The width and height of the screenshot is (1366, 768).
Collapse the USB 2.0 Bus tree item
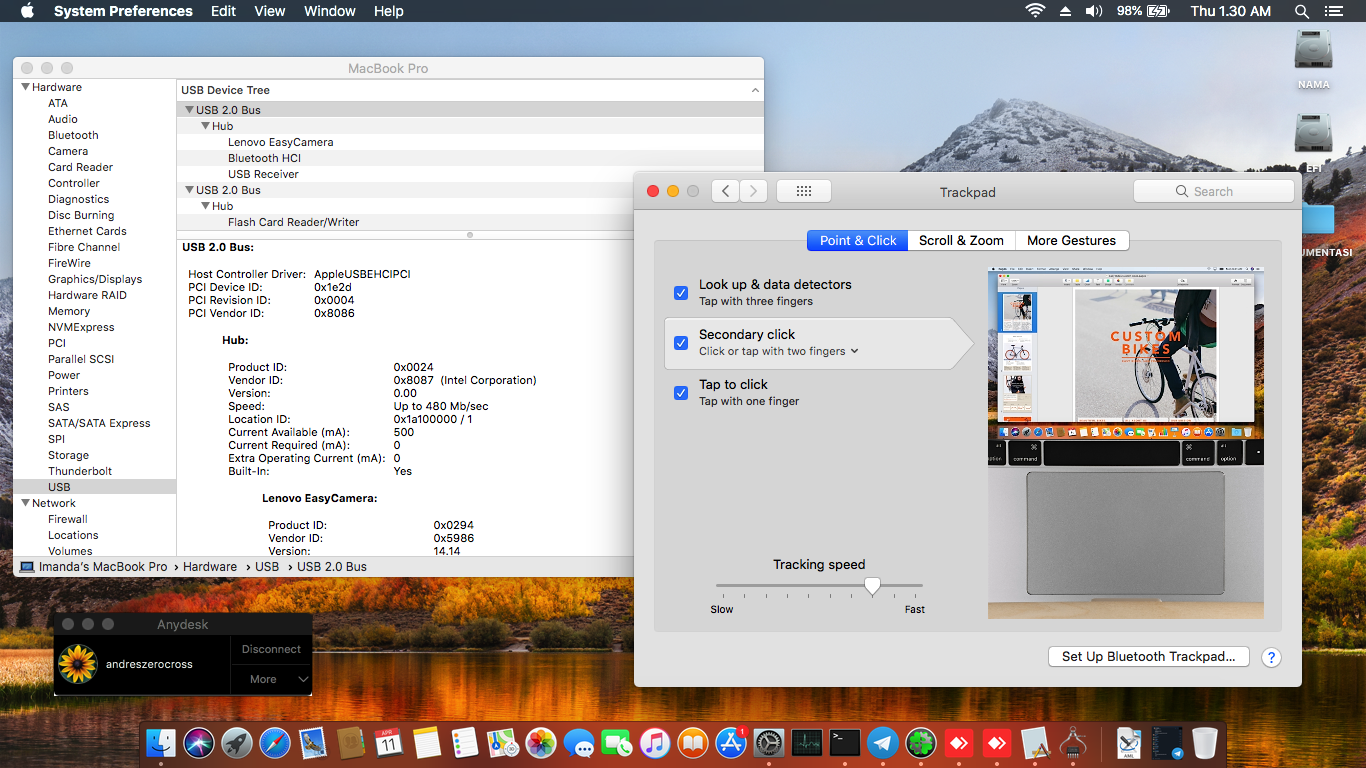click(x=189, y=109)
